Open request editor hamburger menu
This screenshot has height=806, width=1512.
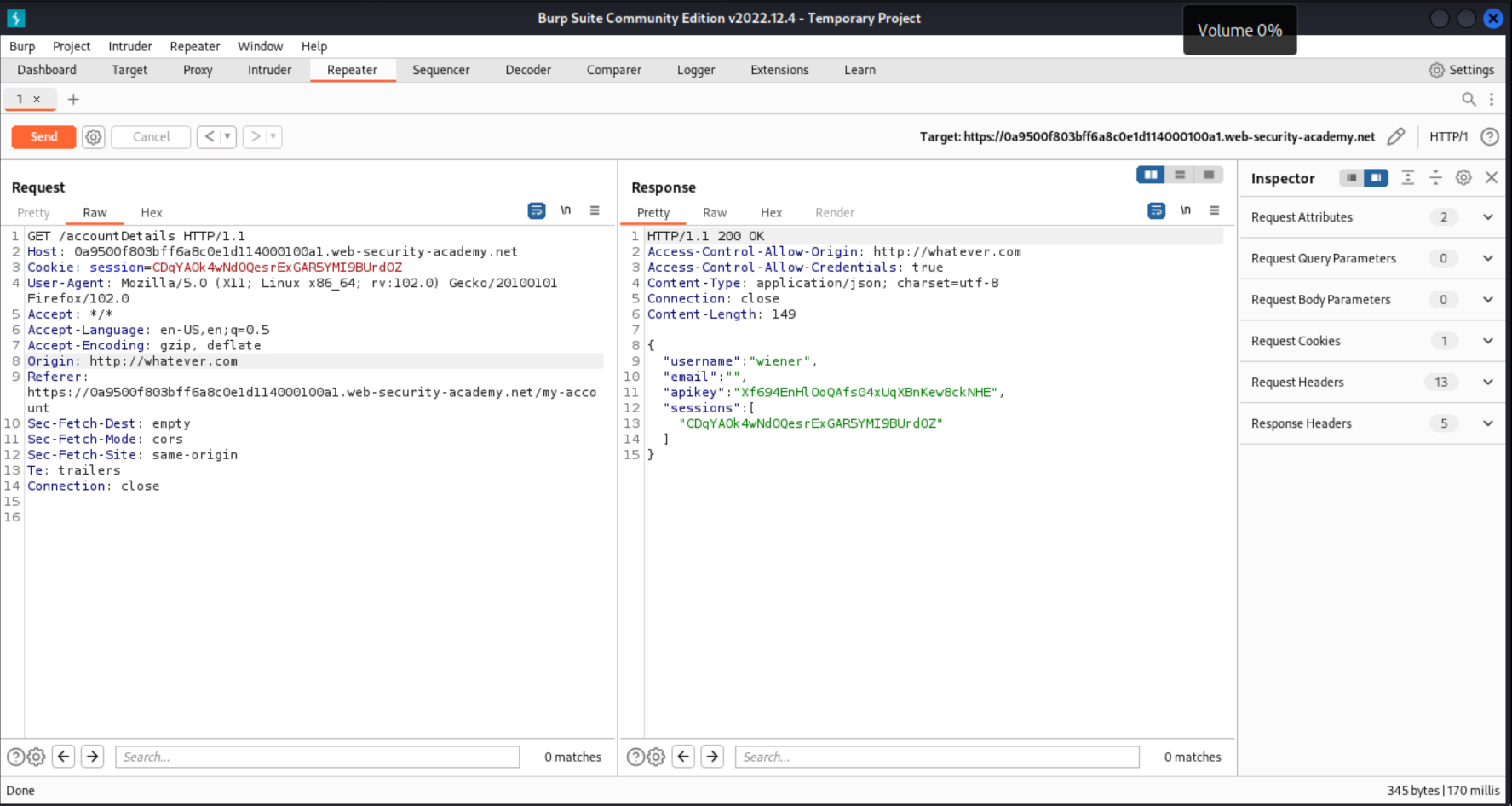tap(595, 210)
